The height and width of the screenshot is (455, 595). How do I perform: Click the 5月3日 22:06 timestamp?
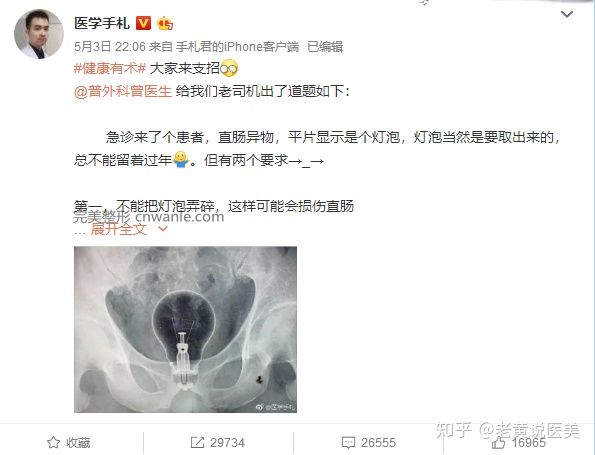110,47
